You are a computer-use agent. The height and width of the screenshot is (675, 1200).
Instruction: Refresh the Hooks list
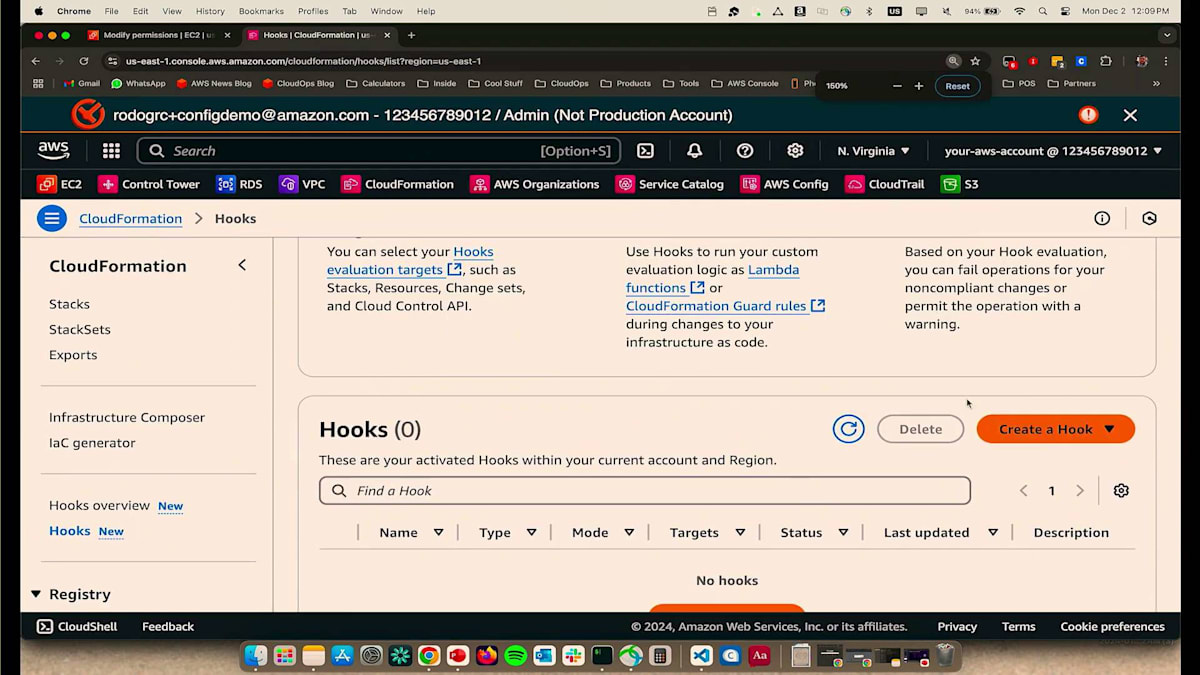pyautogui.click(x=848, y=429)
